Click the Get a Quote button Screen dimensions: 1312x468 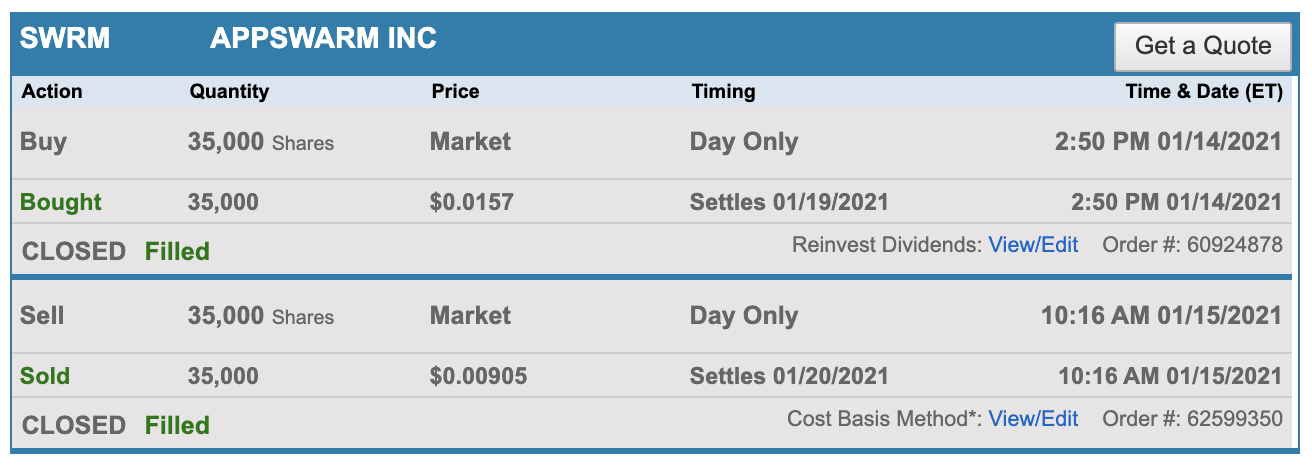(x=1202, y=46)
